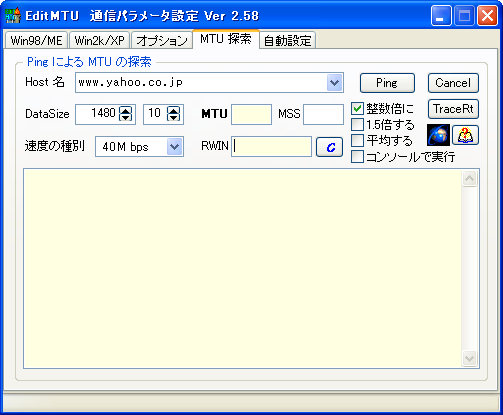
Task: Decrease DataSize with down spinner arrow
Action: [x=125, y=117]
